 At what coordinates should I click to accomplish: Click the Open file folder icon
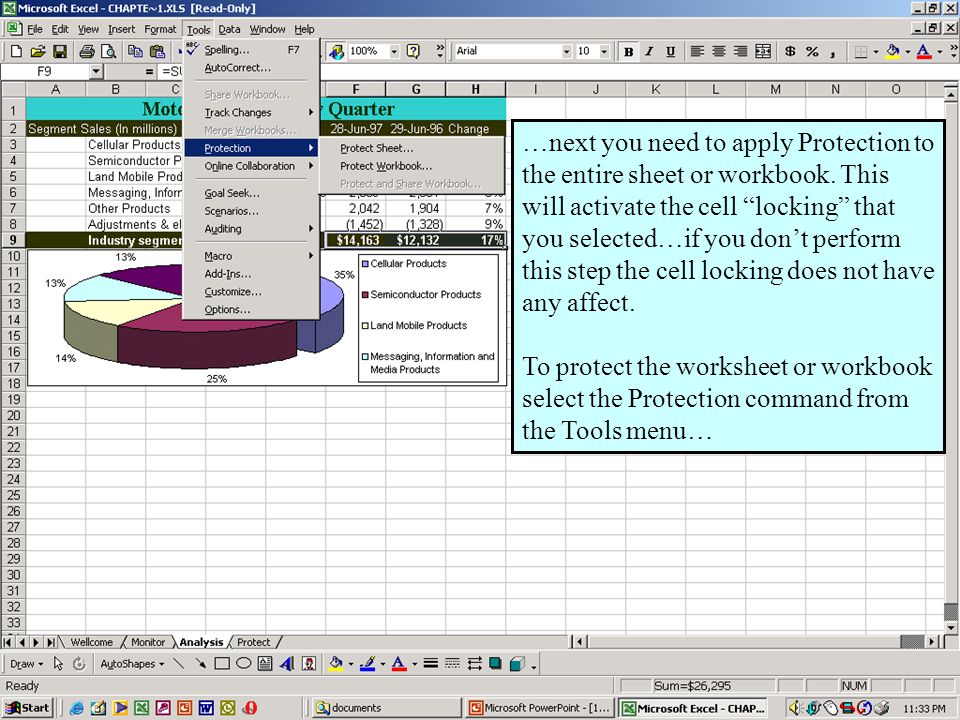(x=37, y=51)
